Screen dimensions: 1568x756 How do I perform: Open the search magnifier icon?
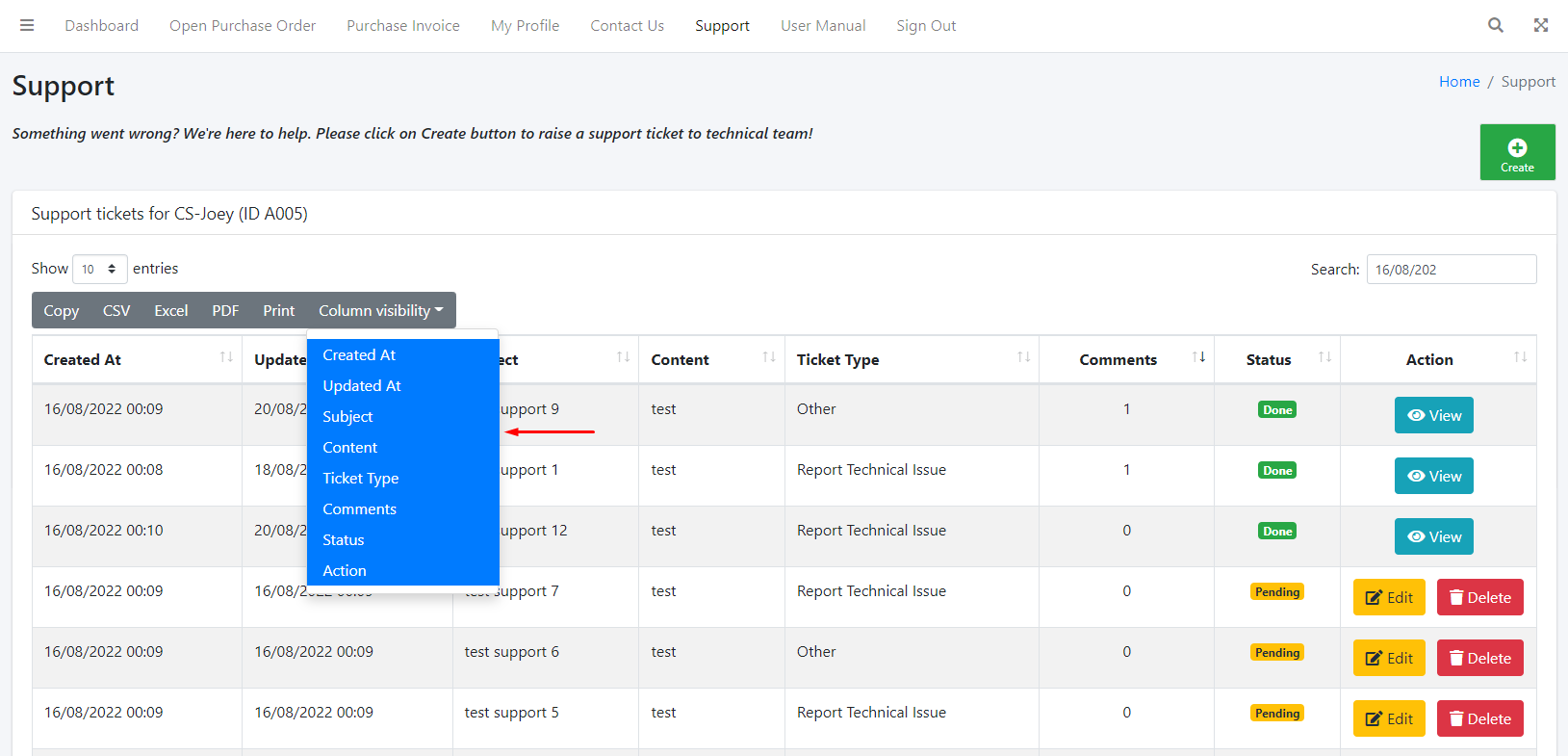pos(1495,26)
